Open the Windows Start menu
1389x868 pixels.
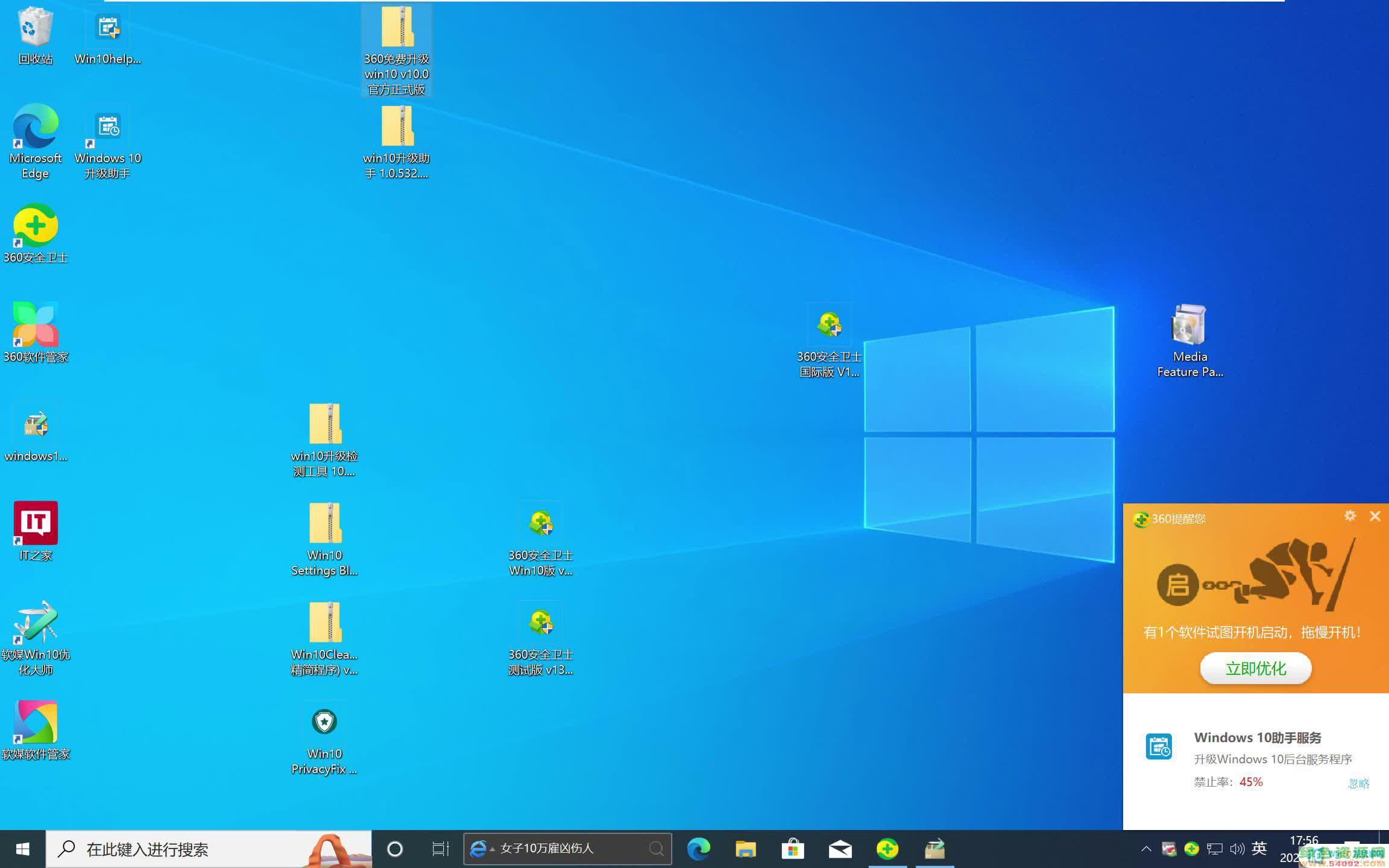(23, 849)
